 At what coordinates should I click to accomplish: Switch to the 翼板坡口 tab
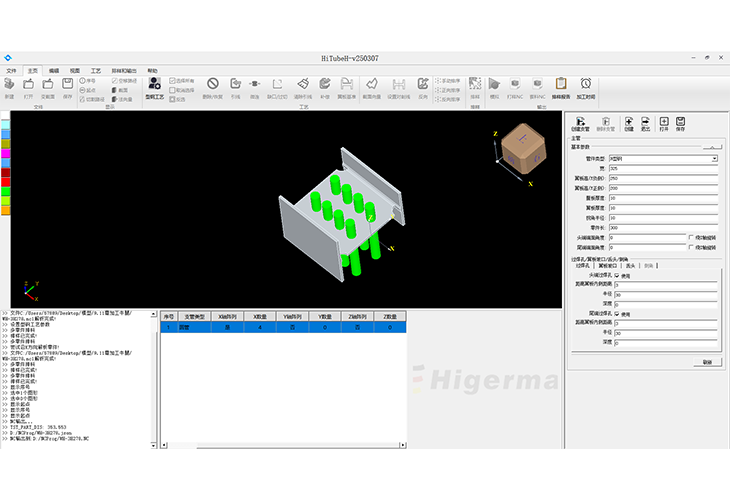point(607,265)
